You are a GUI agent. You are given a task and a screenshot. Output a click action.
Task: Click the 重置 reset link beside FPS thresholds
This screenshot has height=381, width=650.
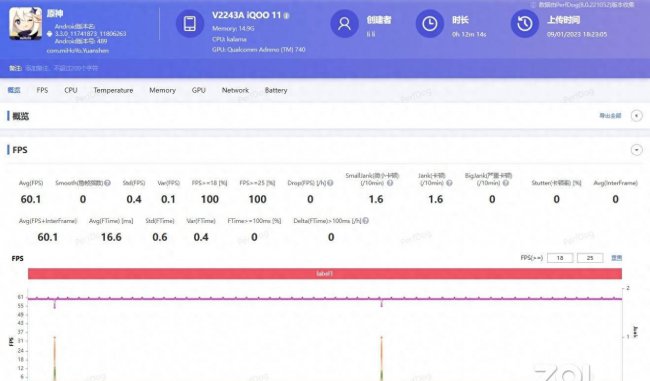point(616,258)
